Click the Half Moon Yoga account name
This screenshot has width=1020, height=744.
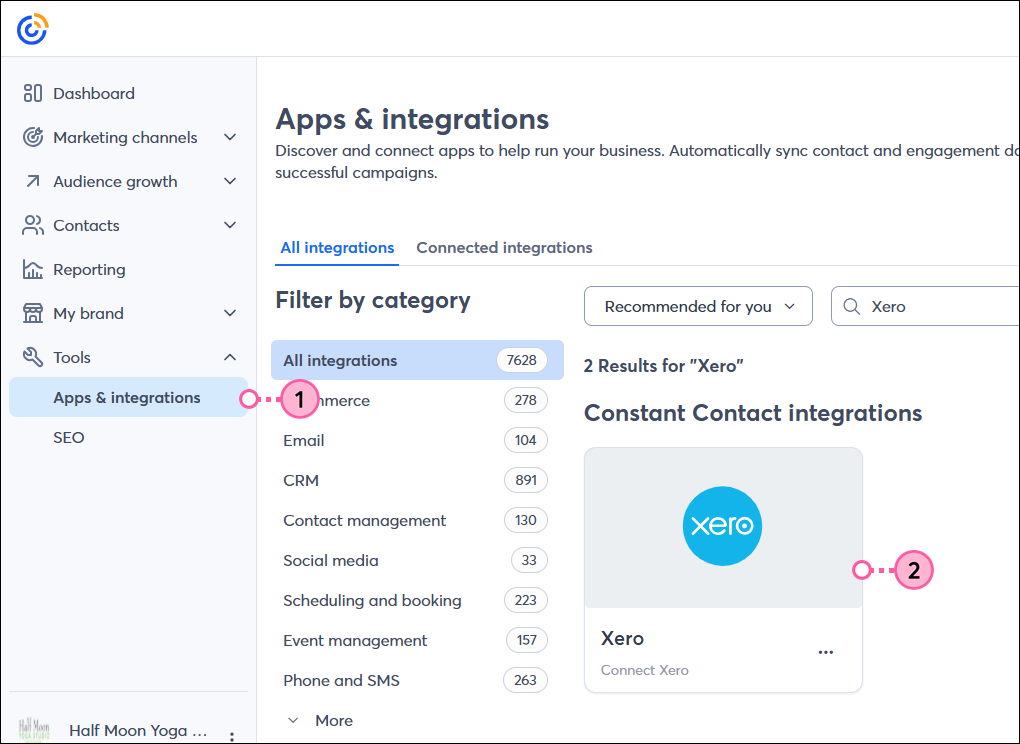coord(138,731)
